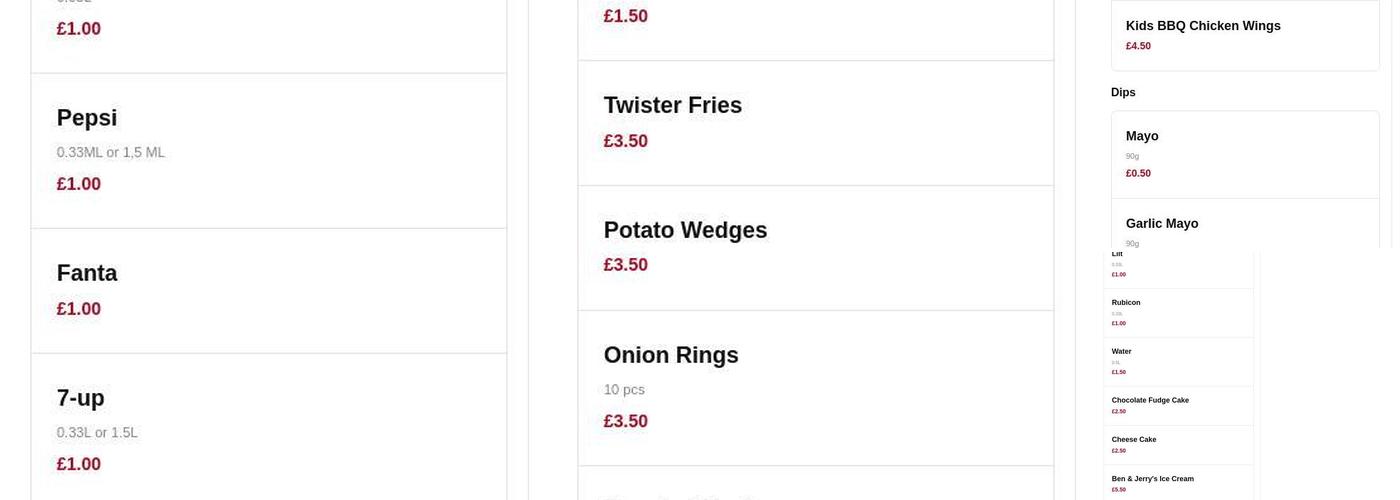Select Rubicon in the small menu list

tap(1126, 303)
